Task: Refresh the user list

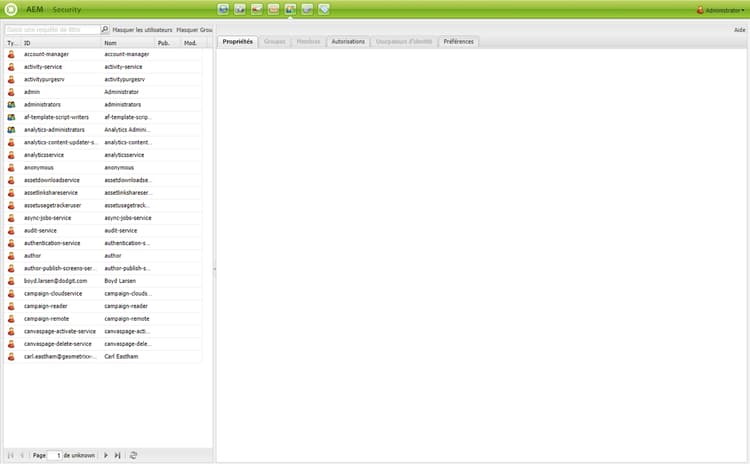Action: pos(133,455)
